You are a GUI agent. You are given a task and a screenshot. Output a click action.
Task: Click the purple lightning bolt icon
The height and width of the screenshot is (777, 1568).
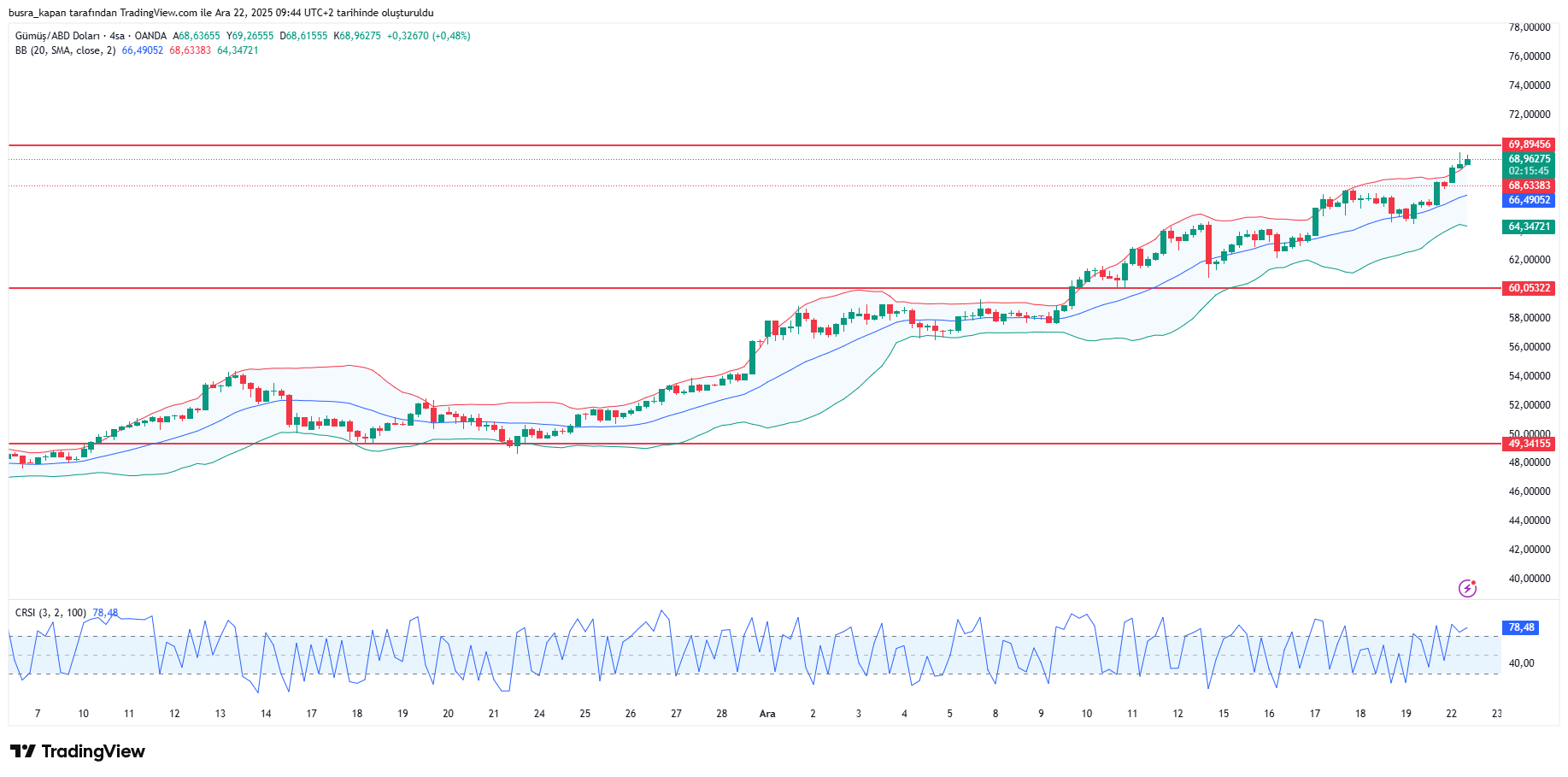pyautogui.click(x=1467, y=588)
